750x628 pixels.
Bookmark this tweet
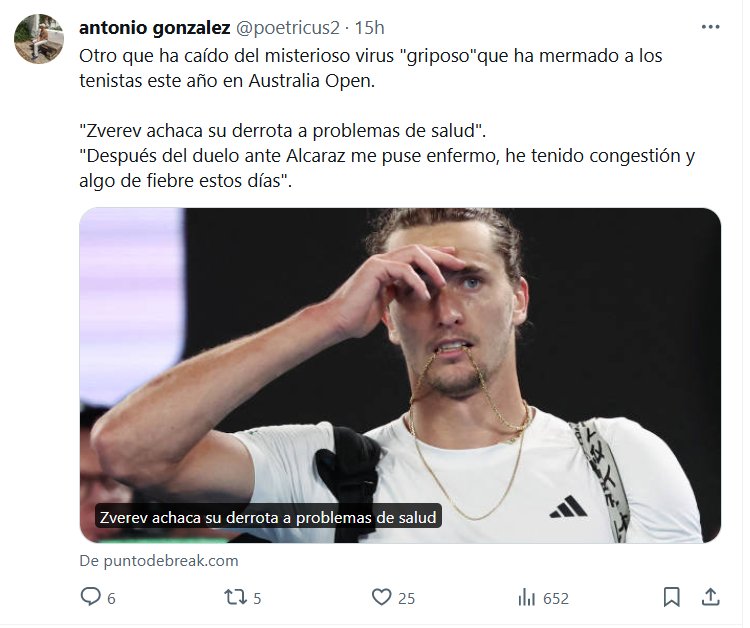672,597
